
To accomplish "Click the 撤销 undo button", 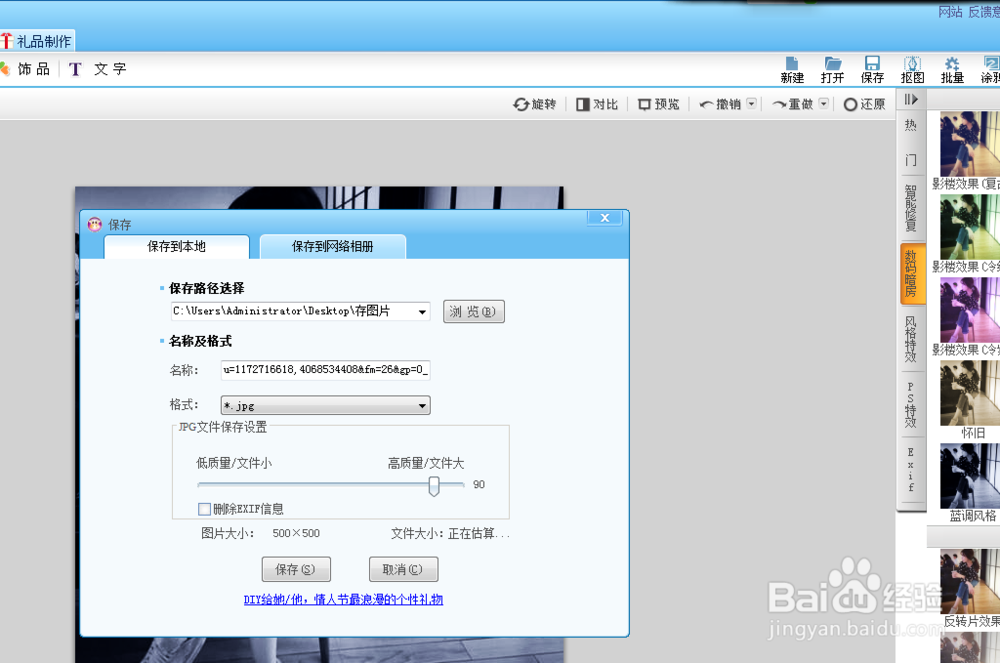I will click(x=720, y=104).
